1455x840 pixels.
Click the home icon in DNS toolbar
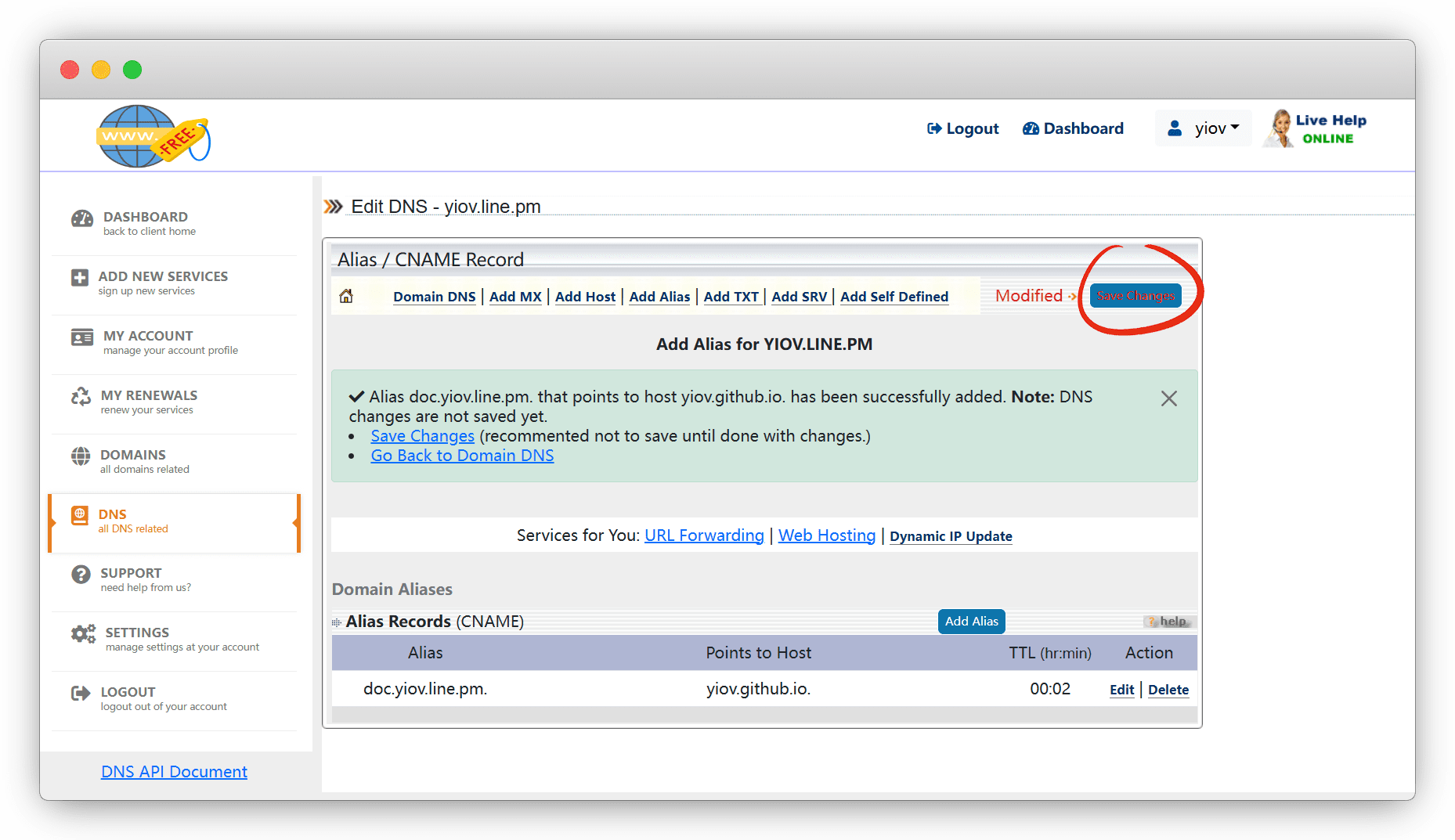(x=346, y=296)
